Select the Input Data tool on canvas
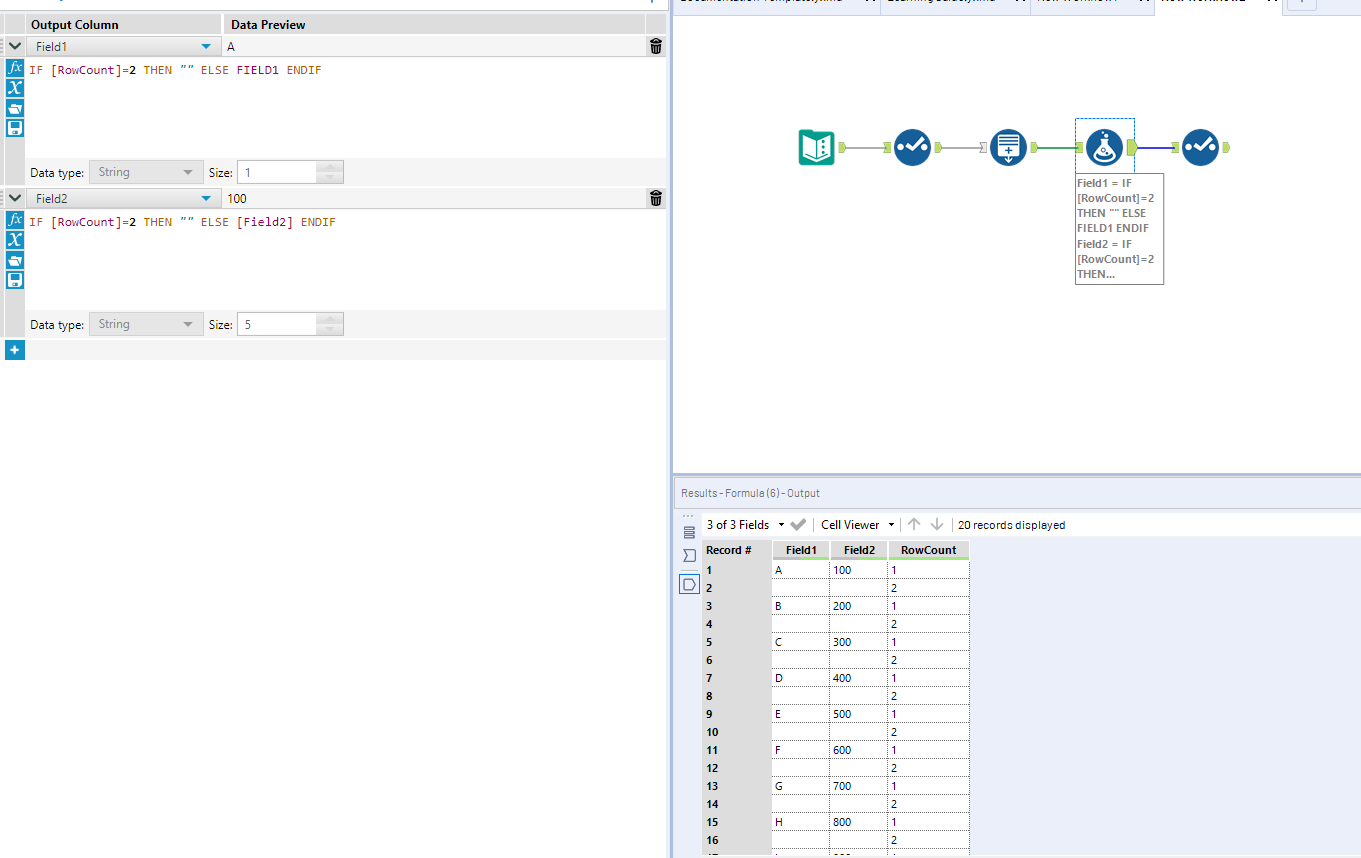The image size is (1361, 858). coord(816,147)
